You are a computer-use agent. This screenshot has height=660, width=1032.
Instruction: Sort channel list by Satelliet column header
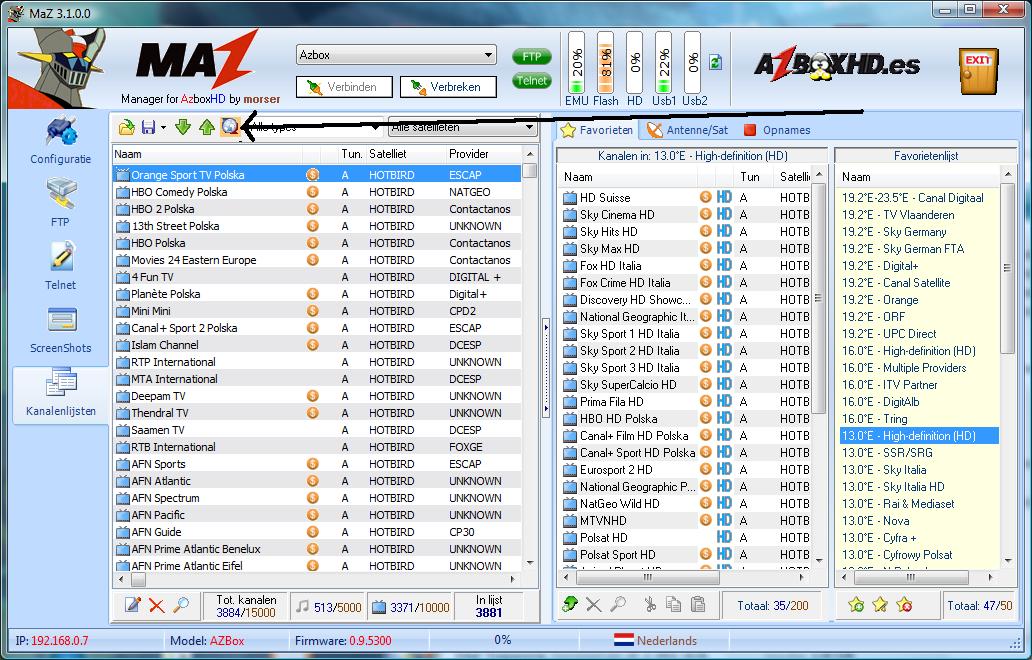[x=406, y=154]
